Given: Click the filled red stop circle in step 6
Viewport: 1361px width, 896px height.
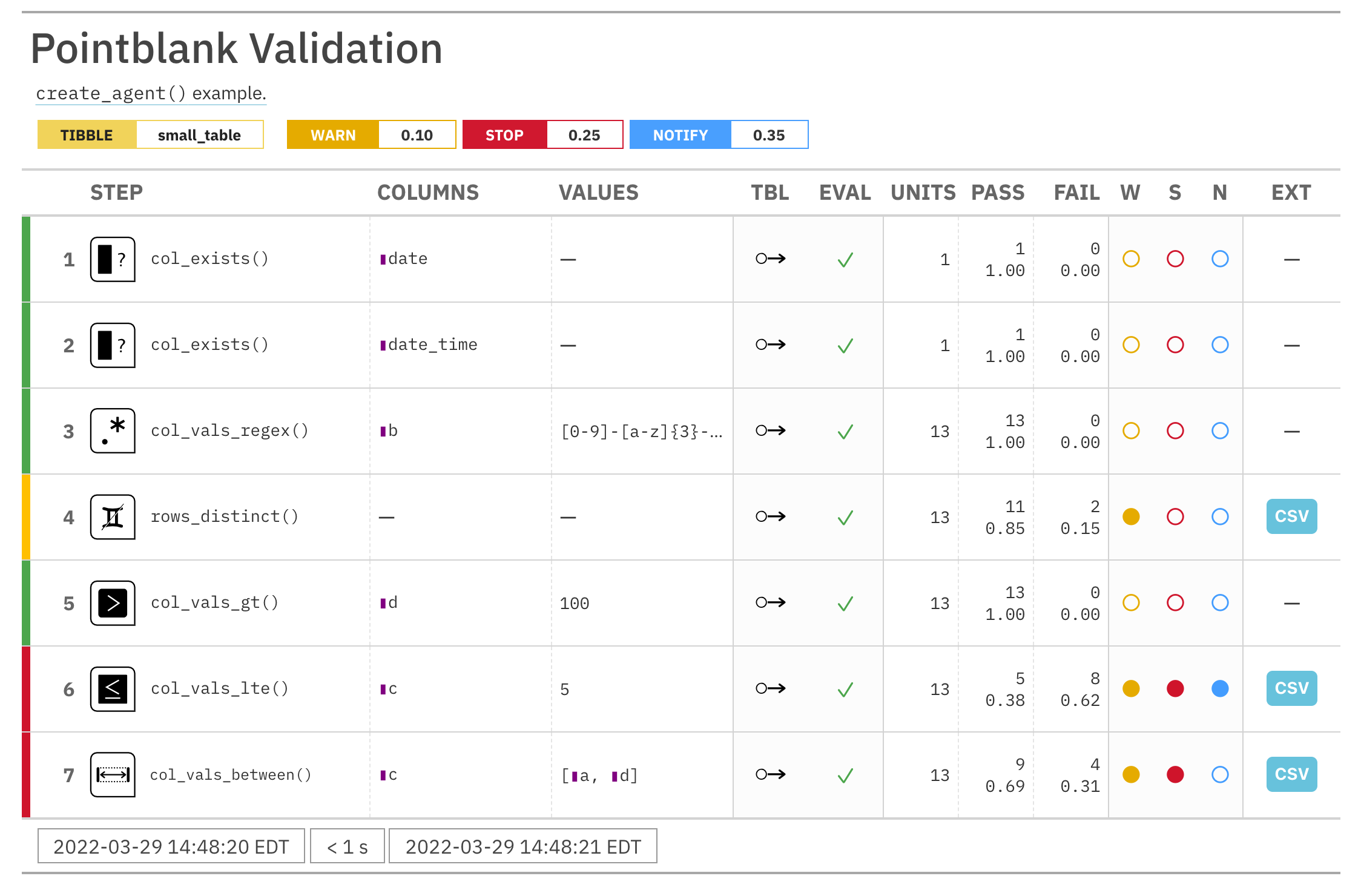Looking at the screenshot, I should pos(1175,689).
